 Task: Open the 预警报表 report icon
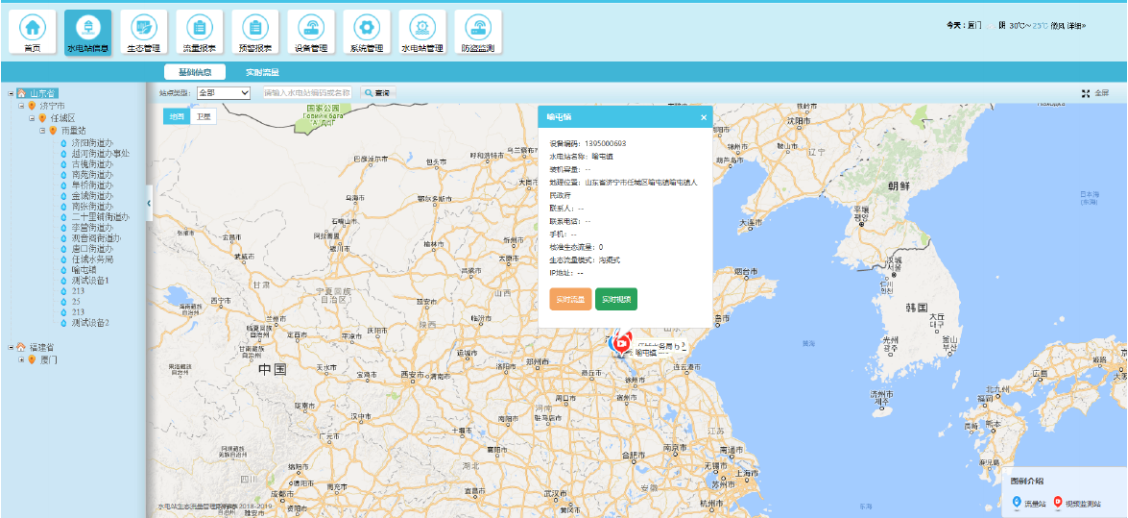[x=255, y=32]
